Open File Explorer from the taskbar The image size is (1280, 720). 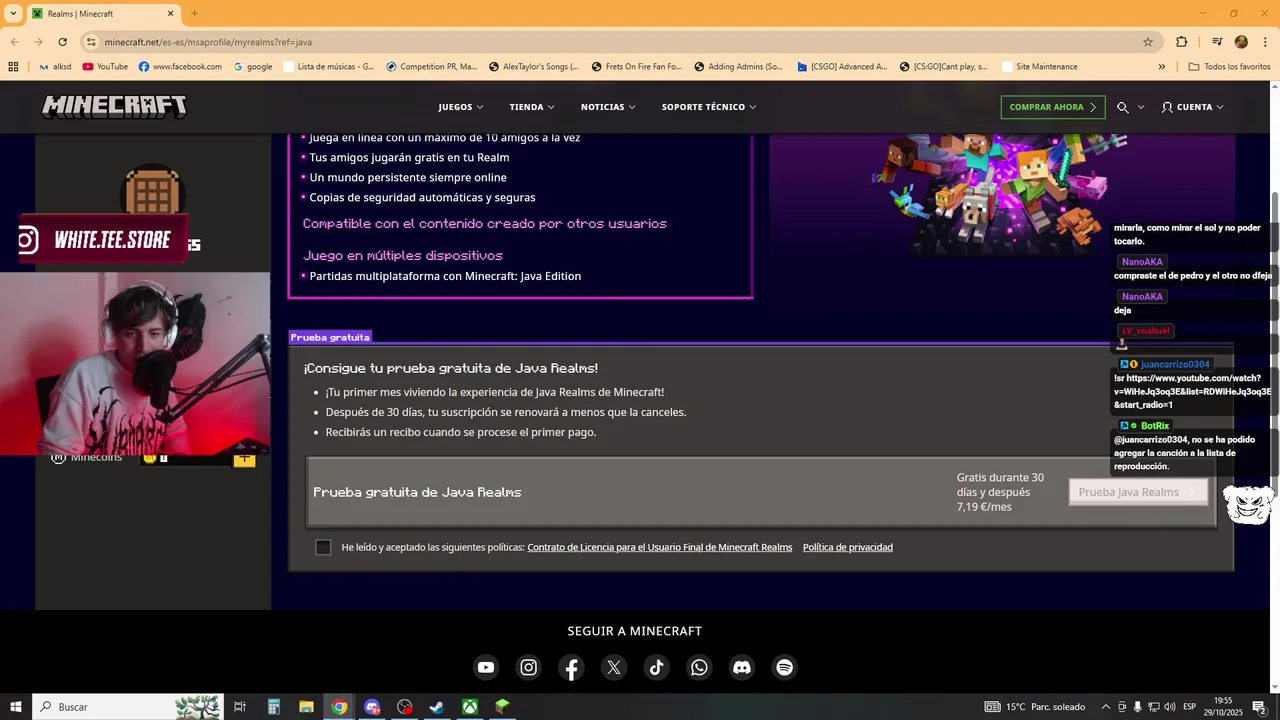(x=306, y=707)
